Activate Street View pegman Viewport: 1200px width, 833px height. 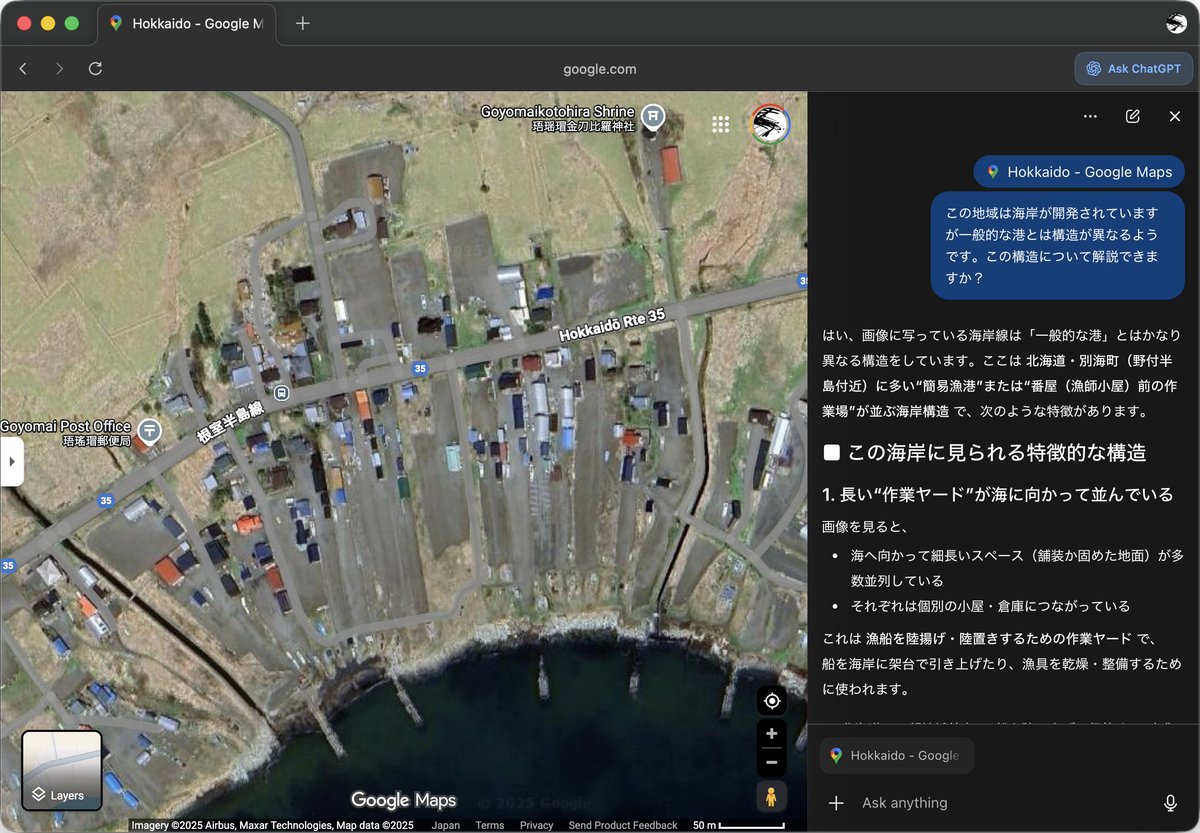click(x=771, y=797)
